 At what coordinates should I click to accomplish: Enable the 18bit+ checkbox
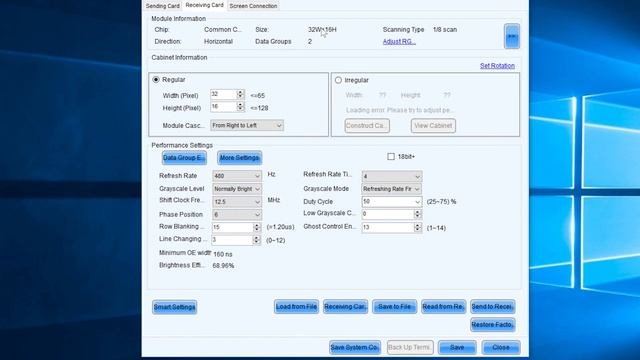pos(391,156)
